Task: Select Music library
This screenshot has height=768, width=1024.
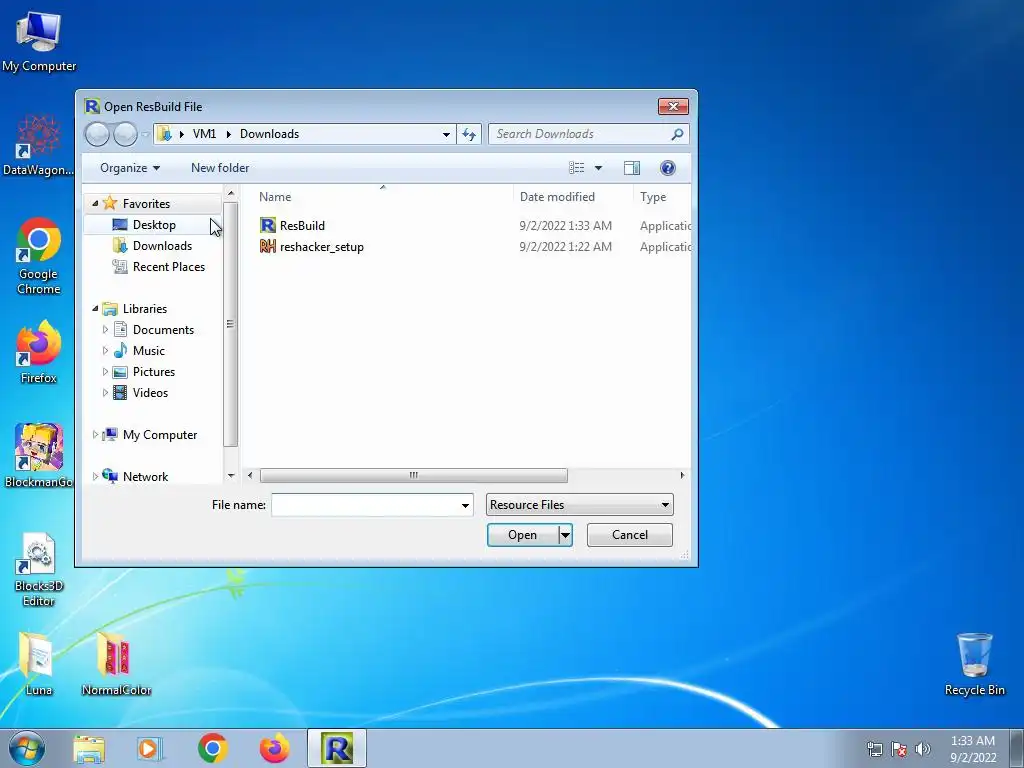Action: (x=149, y=351)
